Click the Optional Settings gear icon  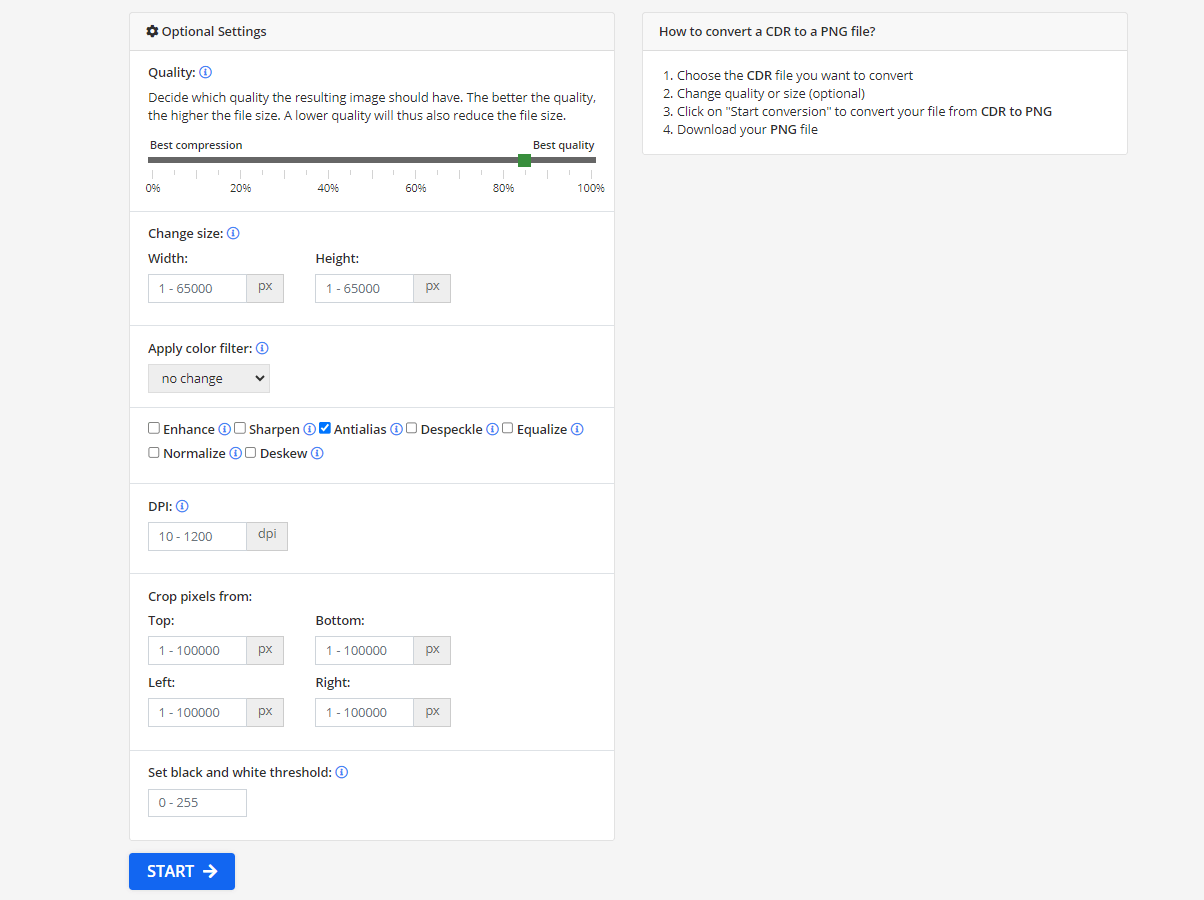(152, 31)
